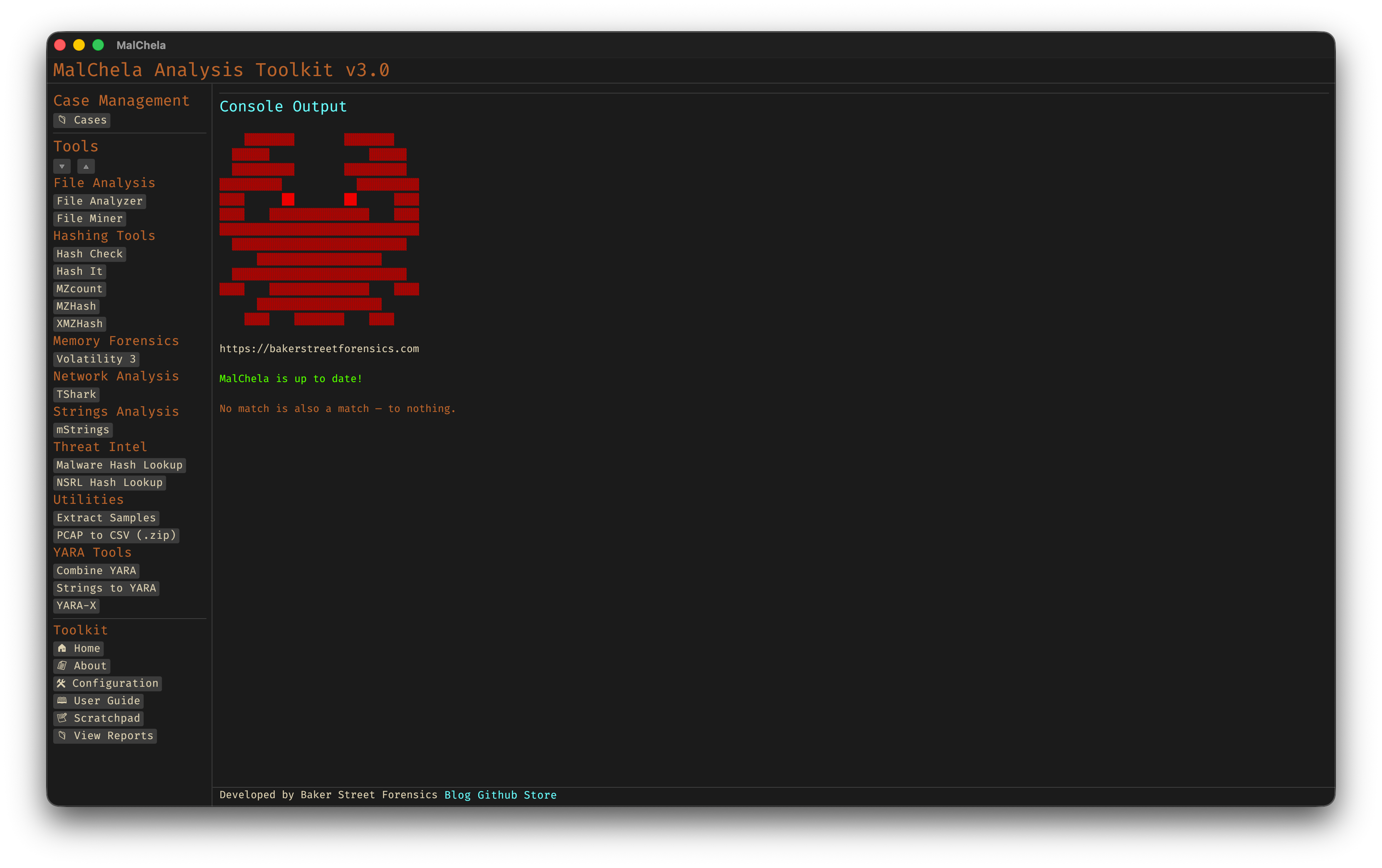Open the File Miner tool

point(89,219)
